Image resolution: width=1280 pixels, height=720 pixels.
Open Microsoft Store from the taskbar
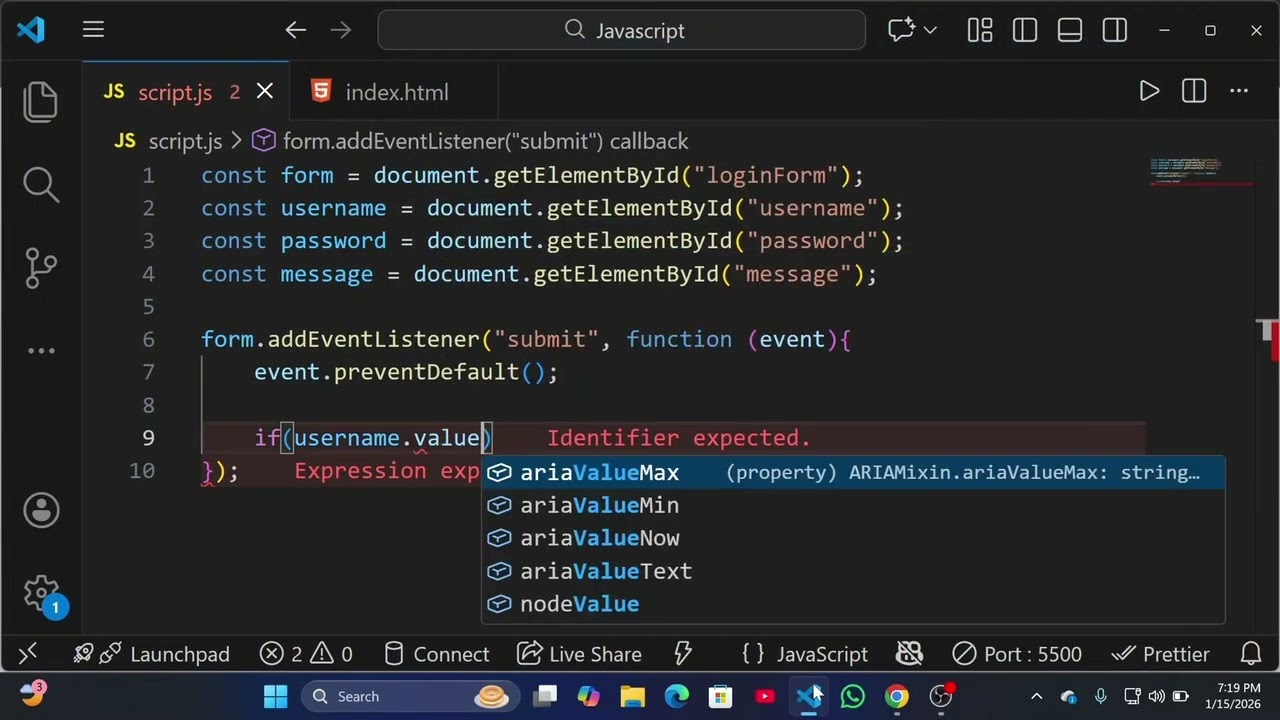(x=721, y=696)
